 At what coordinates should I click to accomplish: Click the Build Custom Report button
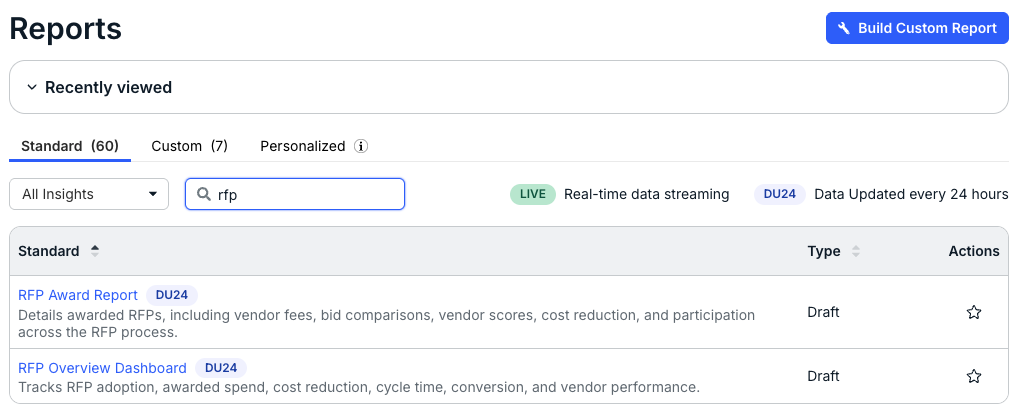coord(917,28)
